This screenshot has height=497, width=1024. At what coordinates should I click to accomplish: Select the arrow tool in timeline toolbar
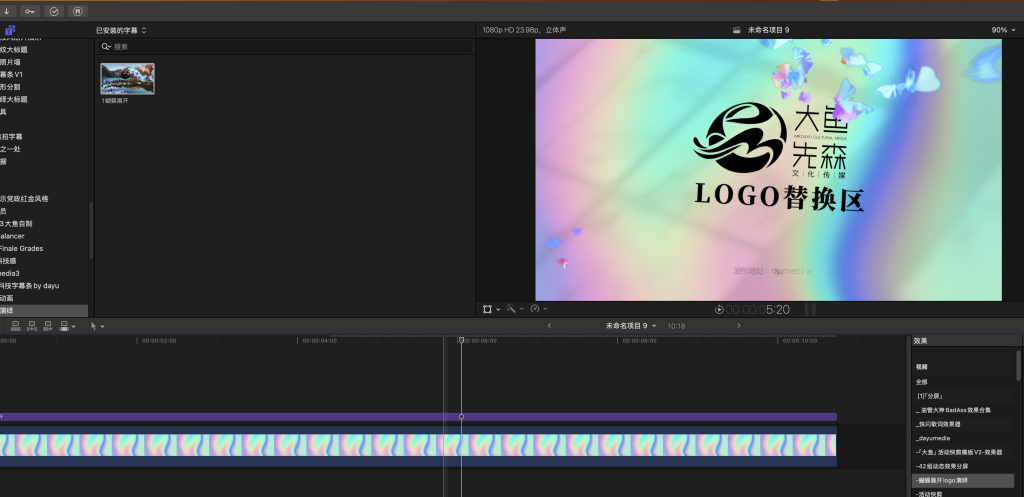point(93,325)
